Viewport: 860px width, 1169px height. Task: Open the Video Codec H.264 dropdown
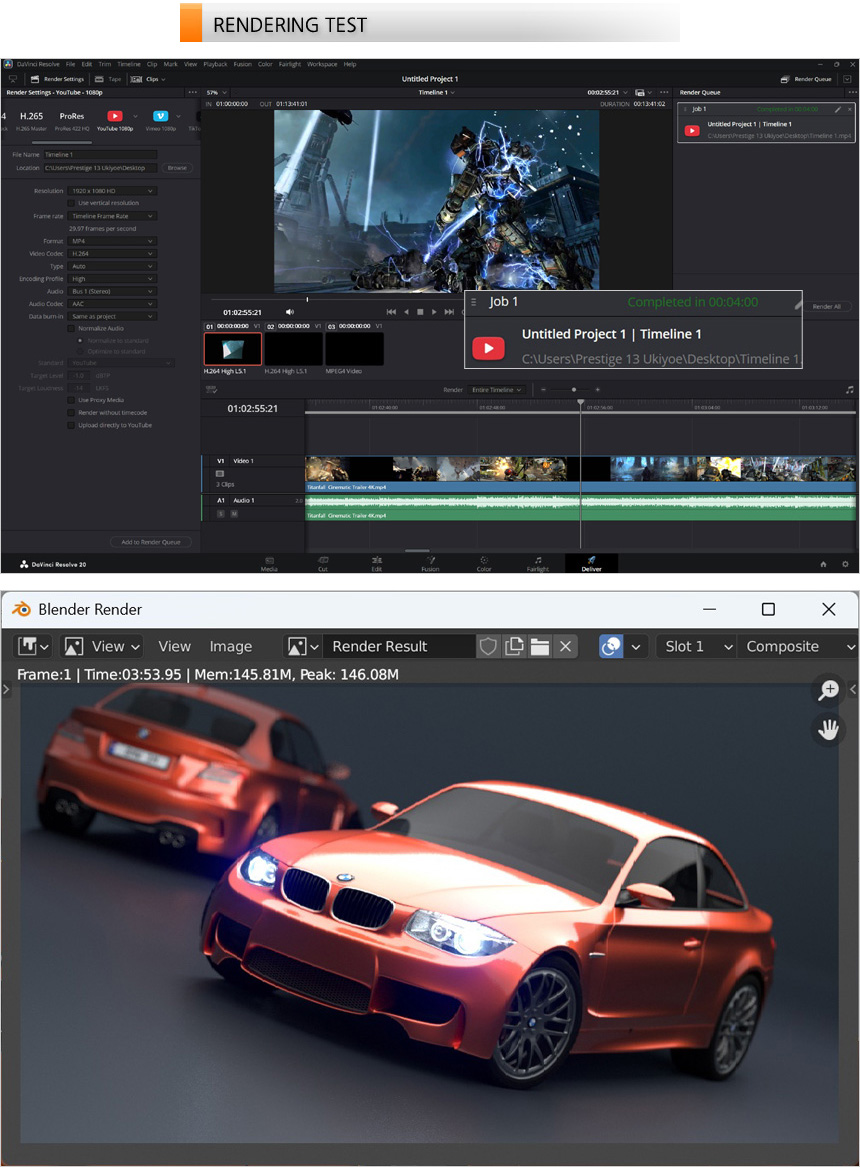tap(112, 253)
